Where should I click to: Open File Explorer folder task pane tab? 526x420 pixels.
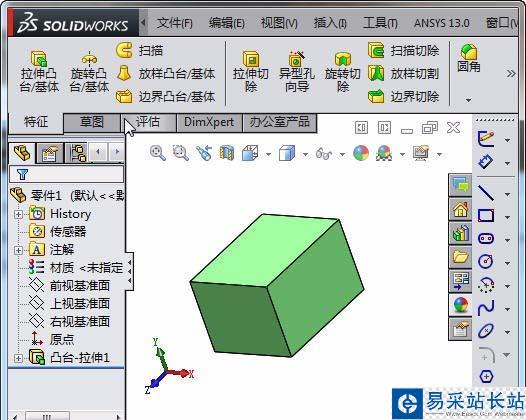pos(460,257)
